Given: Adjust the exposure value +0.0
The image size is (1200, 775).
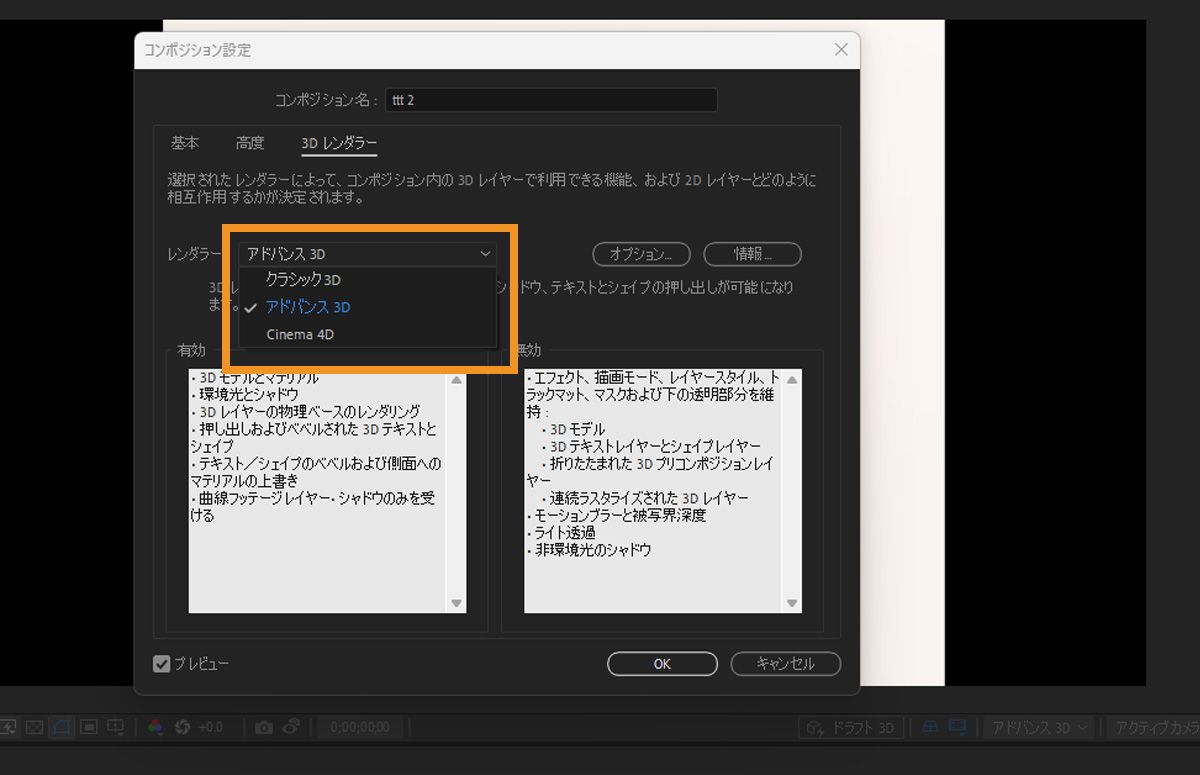Looking at the screenshot, I should click(x=210, y=727).
